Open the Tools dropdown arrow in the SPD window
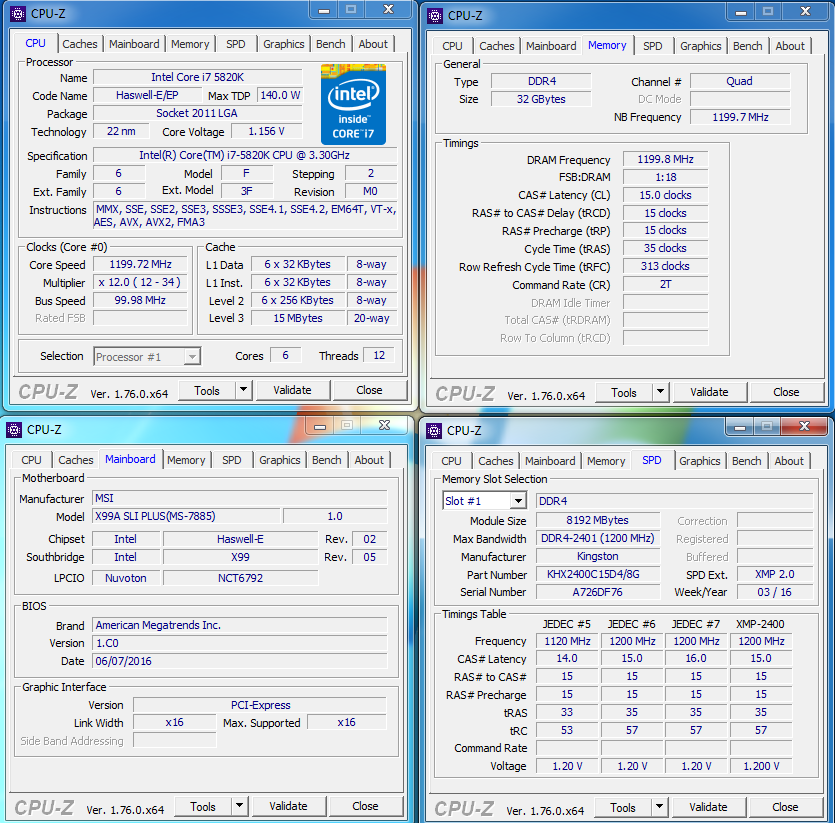Viewport: 835px width, 823px height. click(659, 807)
